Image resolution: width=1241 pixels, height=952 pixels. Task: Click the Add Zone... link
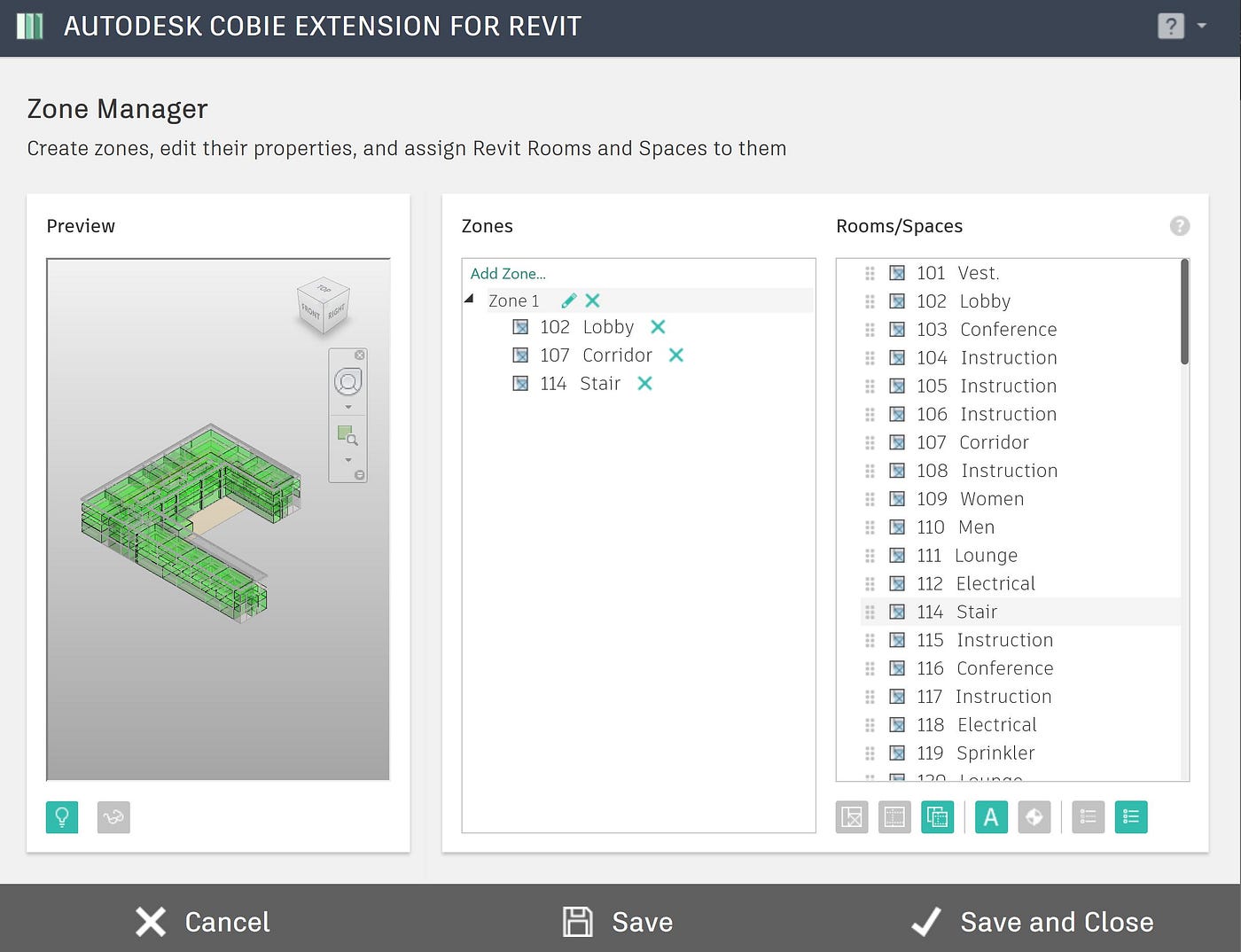coord(508,274)
